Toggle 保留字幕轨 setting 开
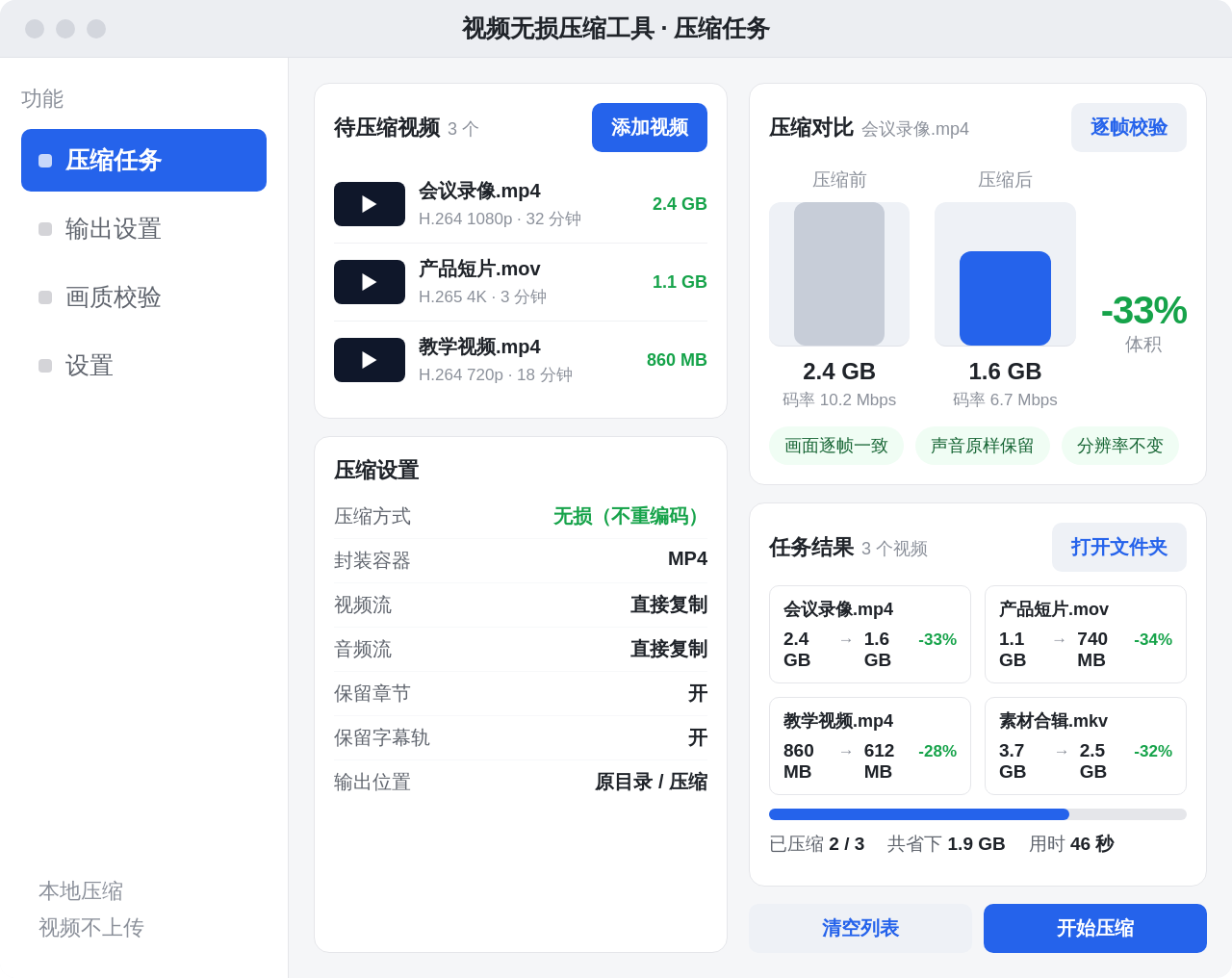 [698, 737]
